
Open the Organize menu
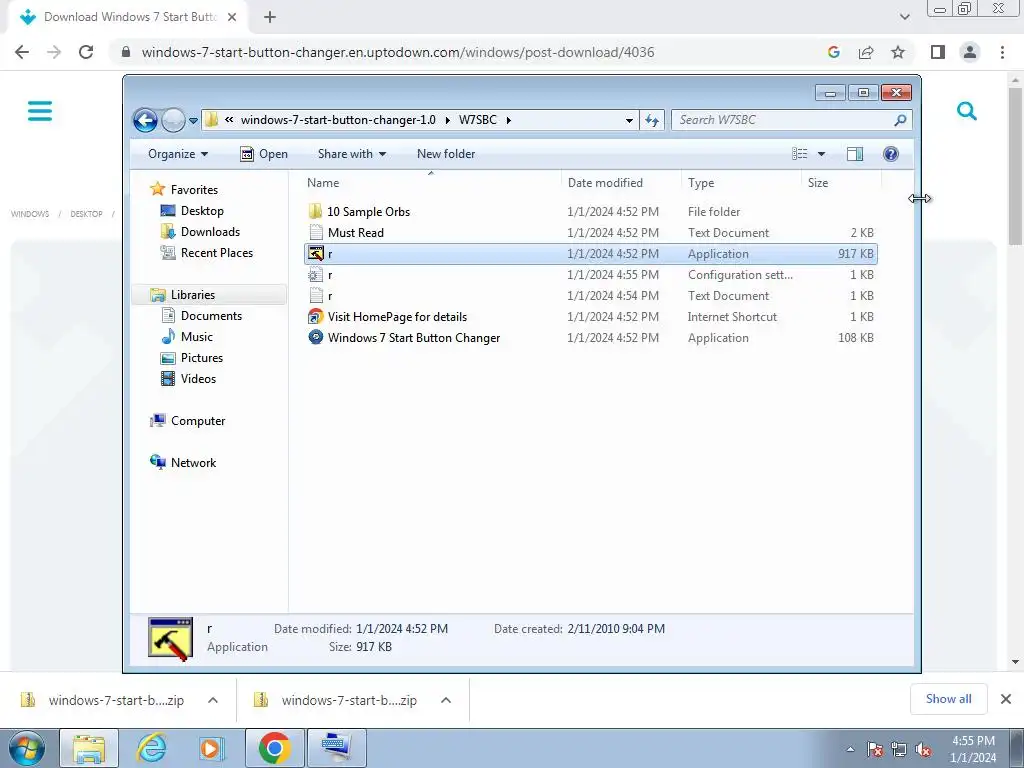pyautogui.click(x=178, y=154)
